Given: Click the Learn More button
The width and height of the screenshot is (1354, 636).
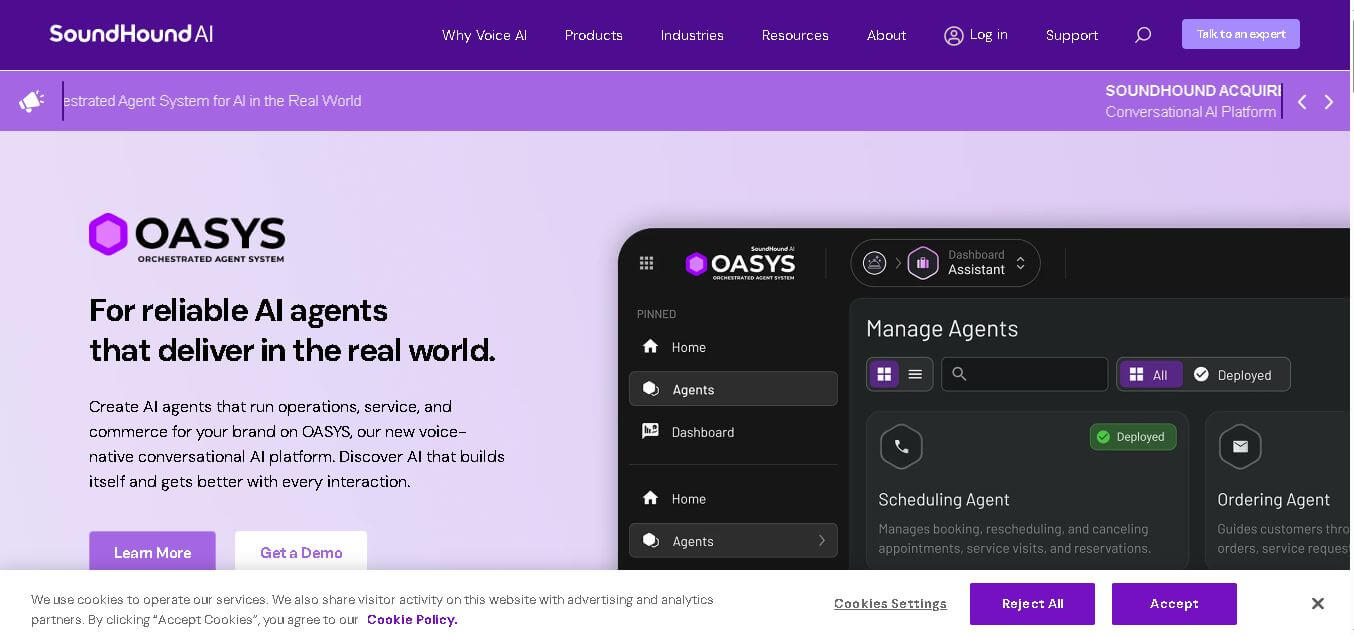Looking at the screenshot, I should click(152, 552).
